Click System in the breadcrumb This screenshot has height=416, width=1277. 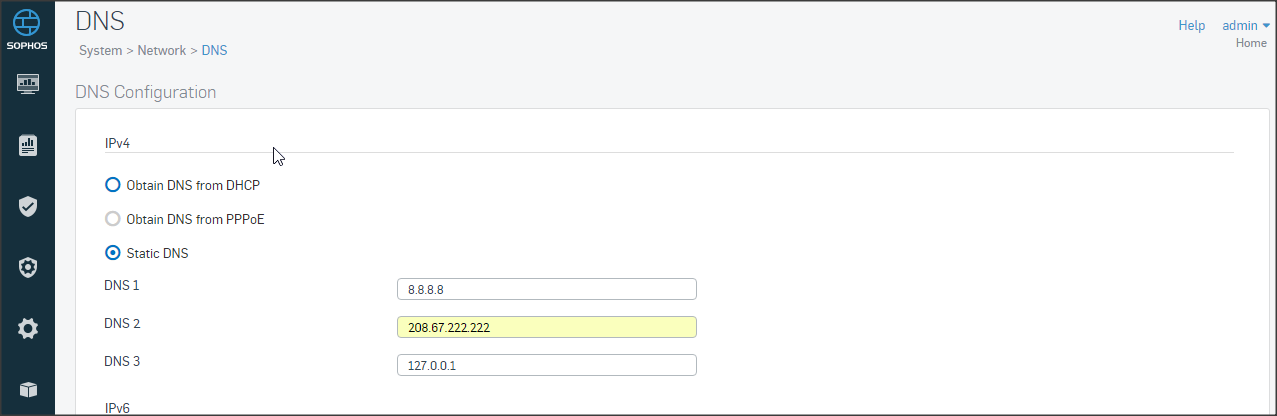[x=100, y=50]
